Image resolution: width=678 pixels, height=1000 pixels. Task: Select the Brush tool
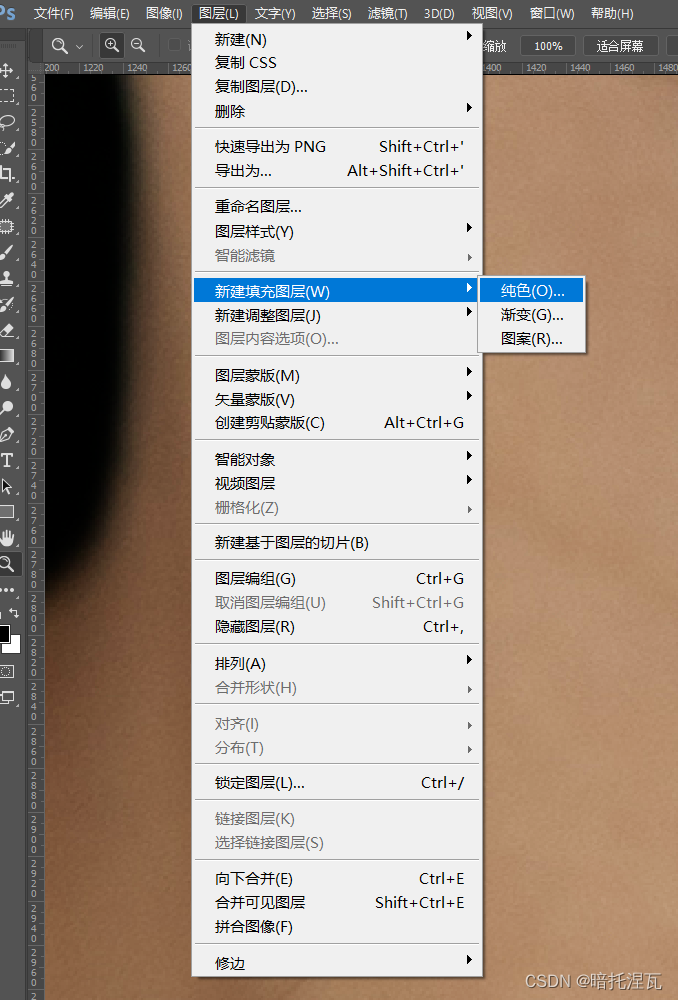tap(7, 253)
